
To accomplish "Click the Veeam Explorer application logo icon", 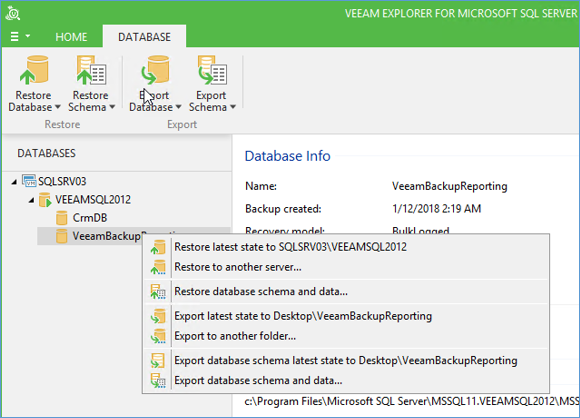I will (x=13, y=13).
